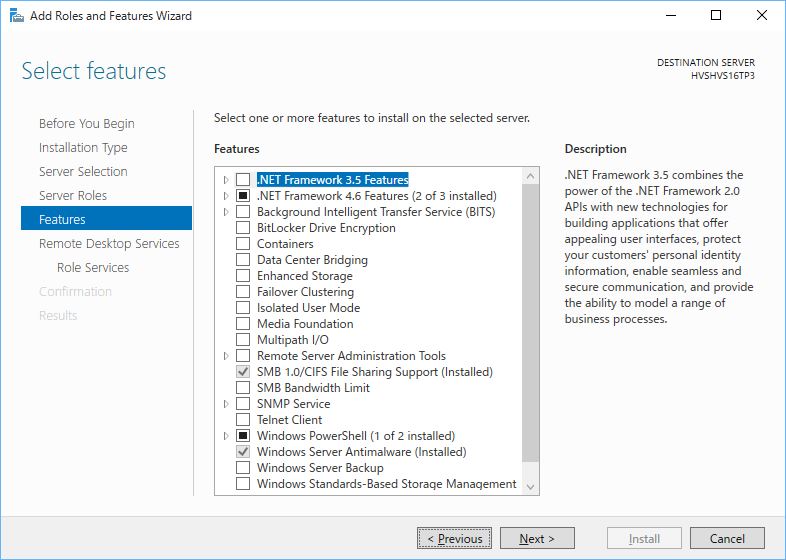Select Windows Server Backup label
786x560 pixels.
[320, 468]
